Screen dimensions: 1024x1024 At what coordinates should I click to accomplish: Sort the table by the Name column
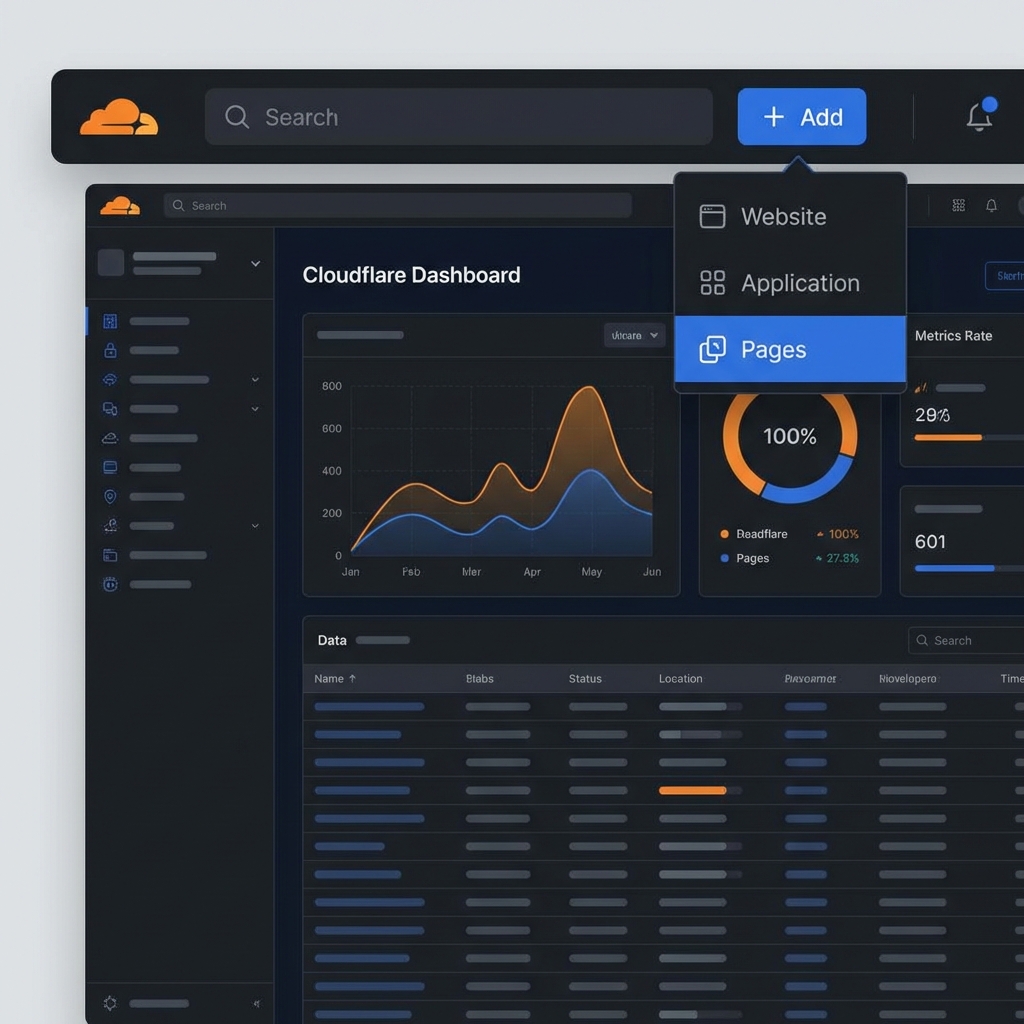[334, 678]
